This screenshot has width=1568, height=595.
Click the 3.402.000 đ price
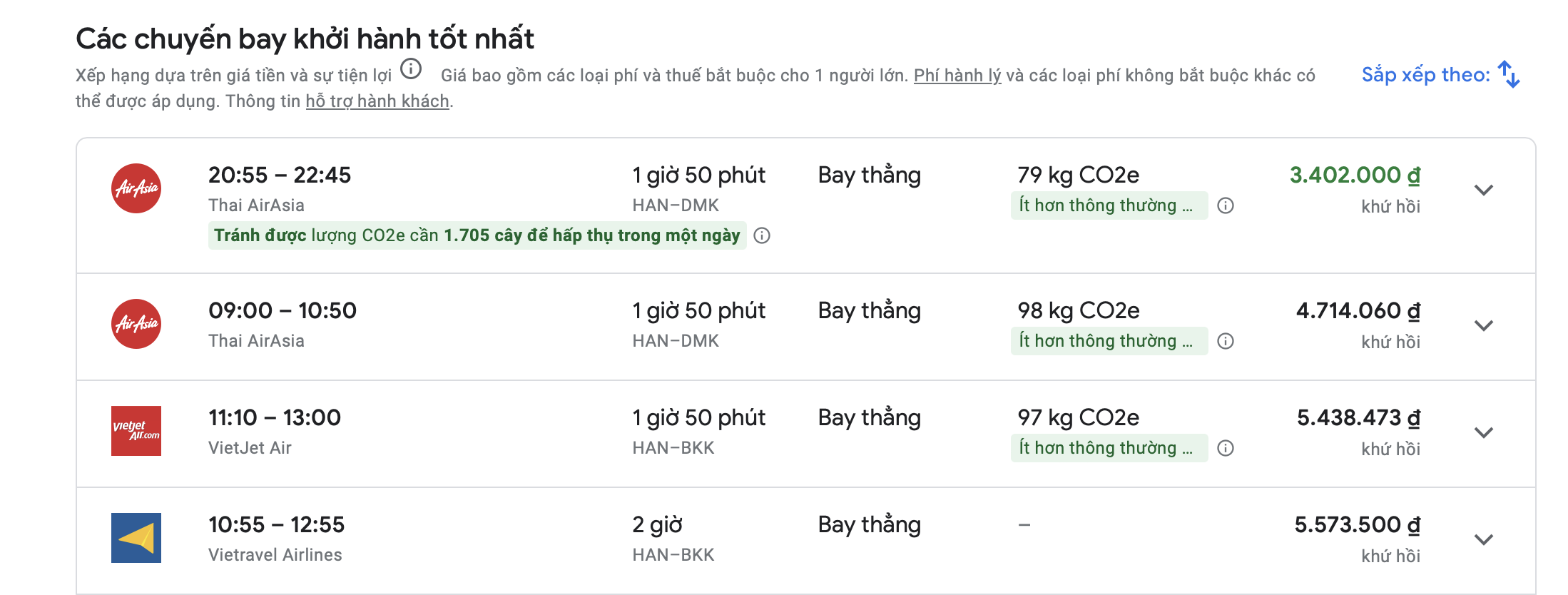1354,175
